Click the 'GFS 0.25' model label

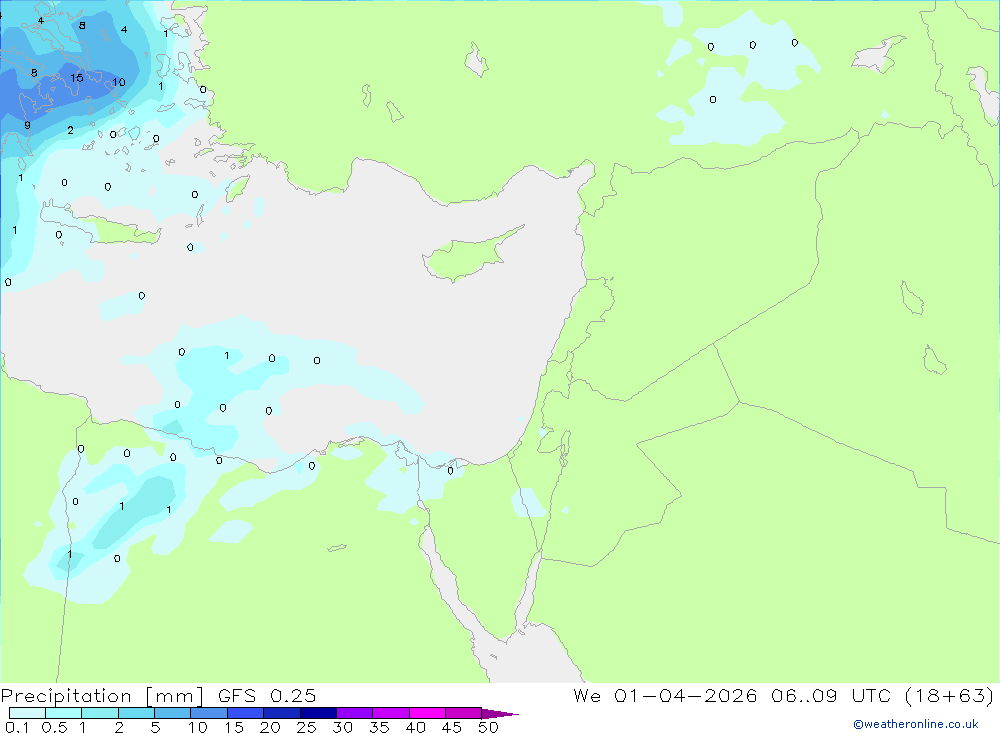click(267, 695)
